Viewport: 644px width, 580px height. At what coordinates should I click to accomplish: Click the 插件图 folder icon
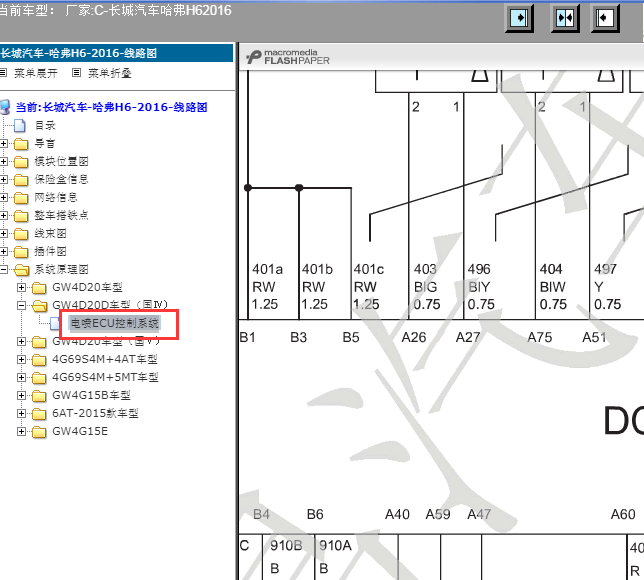(x=21, y=252)
